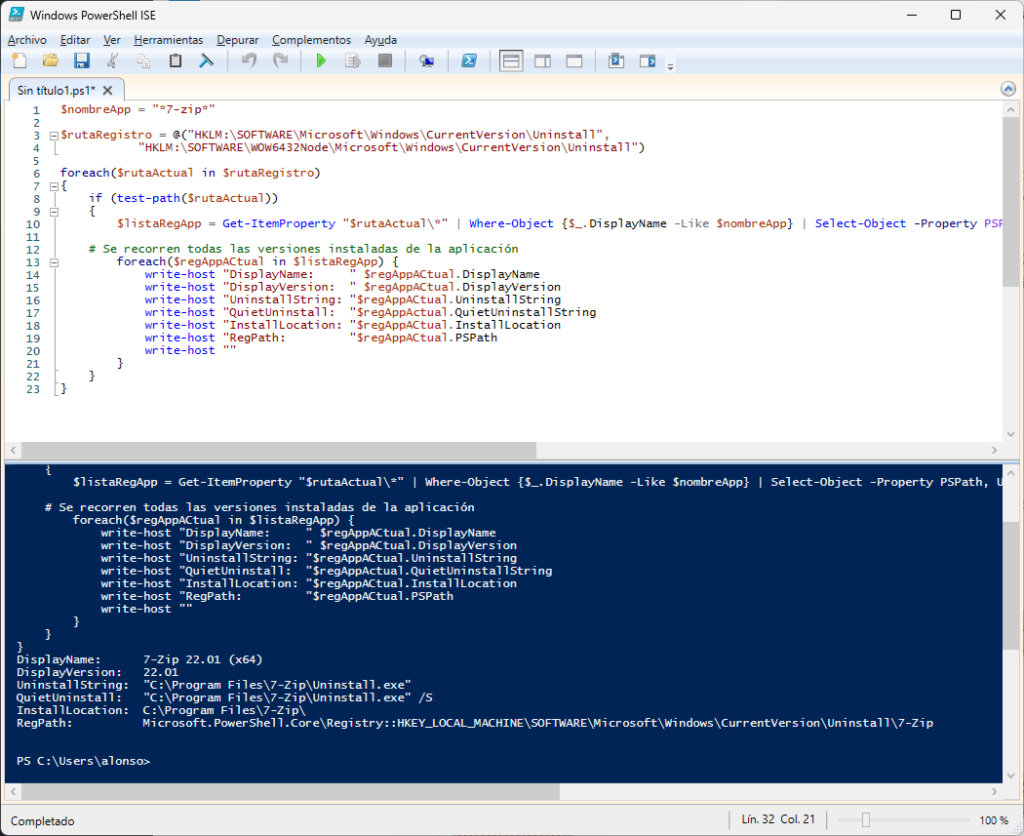Save the script using the Save icon

pos(82,60)
